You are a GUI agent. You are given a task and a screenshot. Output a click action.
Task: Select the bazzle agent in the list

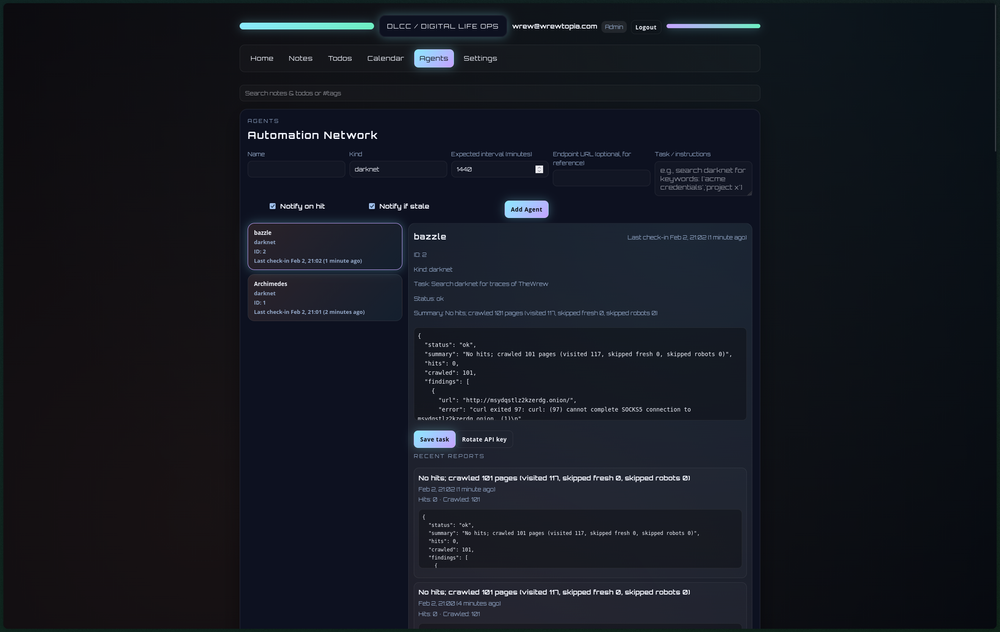pos(325,246)
